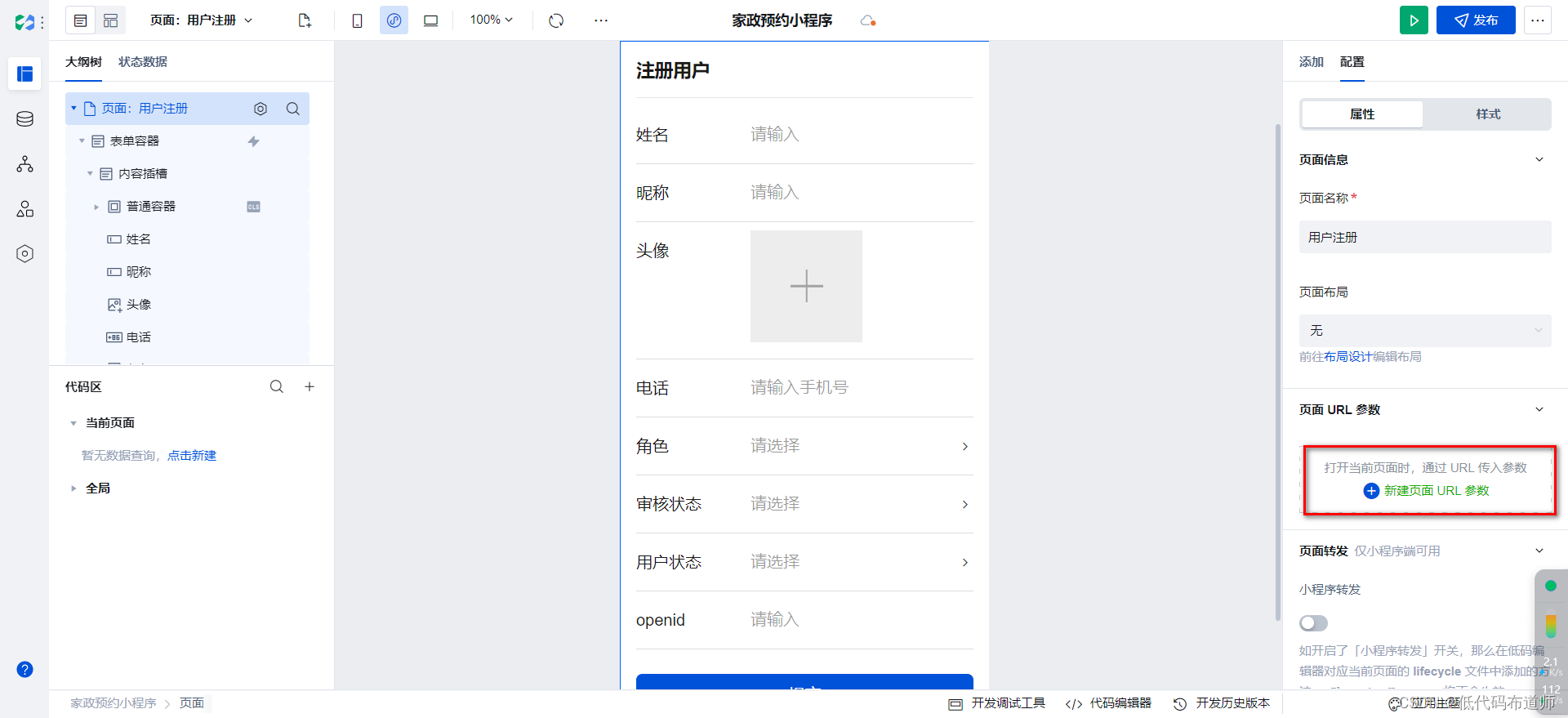The width and height of the screenshot is (1568, 718).
Task: Click the 家政预约小程序 breadcrumb
Action: coord(113,703)
